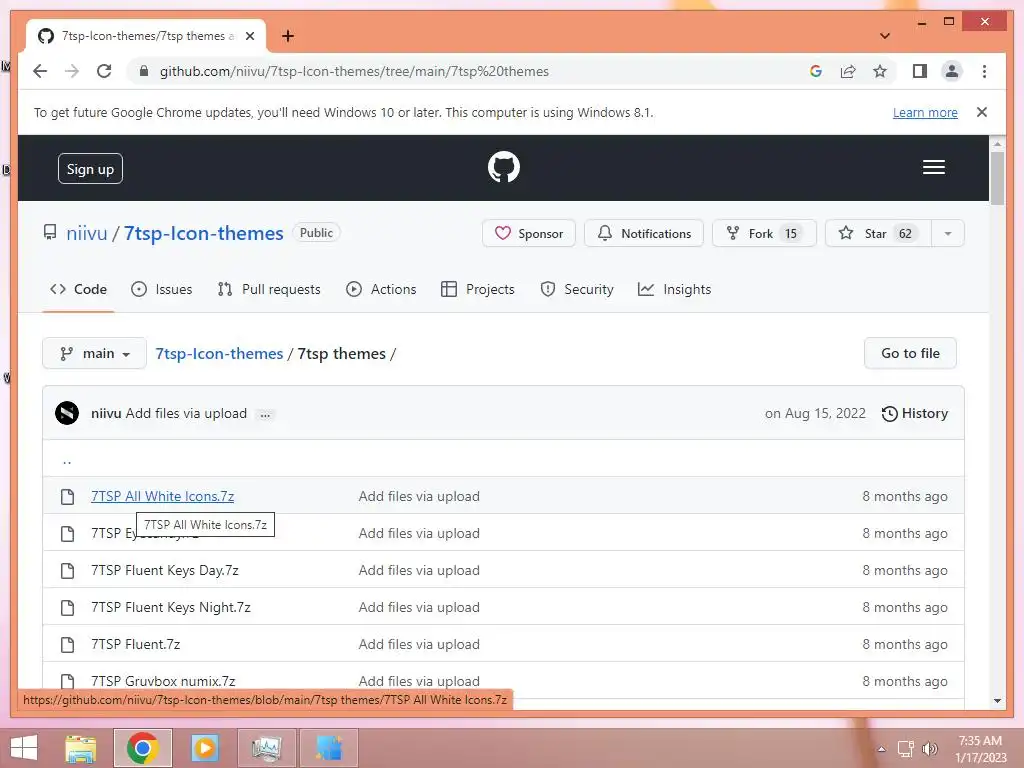Open the Issues tab
This screenshot has height=768, width=1024.
pyautogui.click(x=162, y=289)
